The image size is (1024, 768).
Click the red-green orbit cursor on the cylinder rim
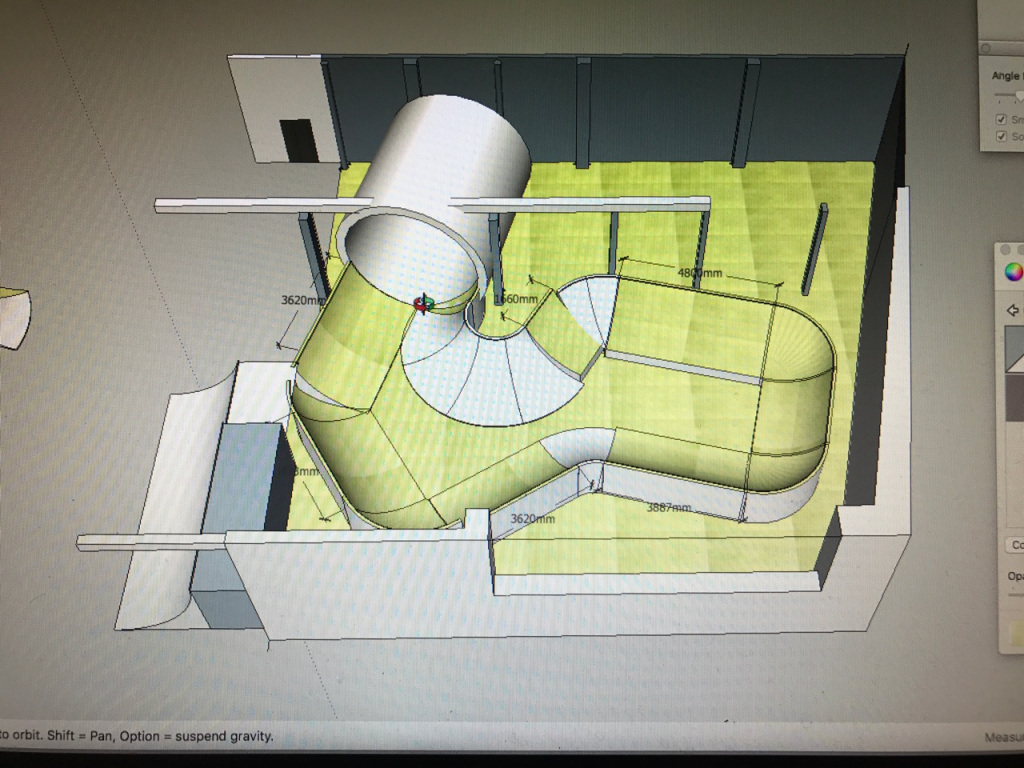(423, 302)
